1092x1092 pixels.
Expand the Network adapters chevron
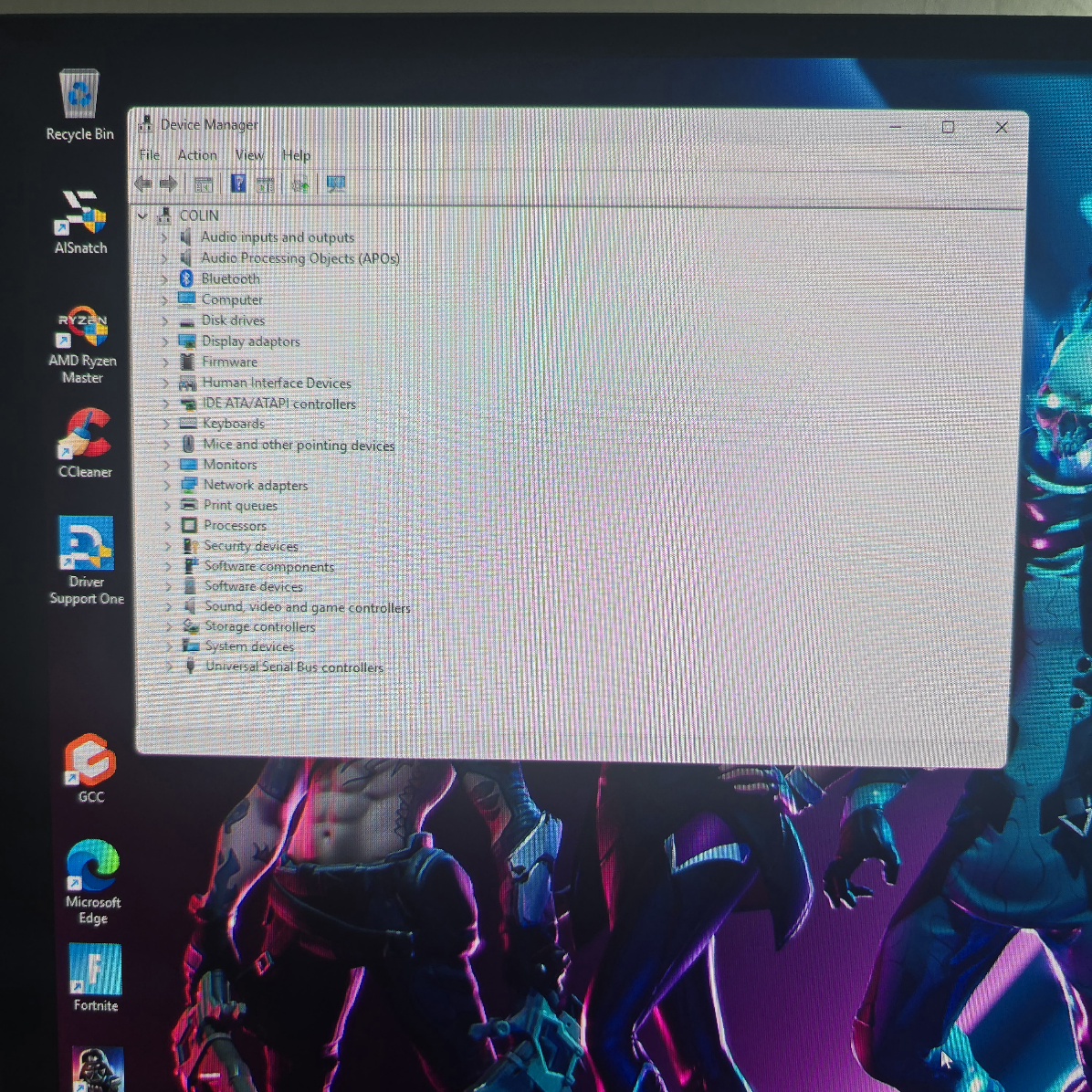click(x=166, y=486)
